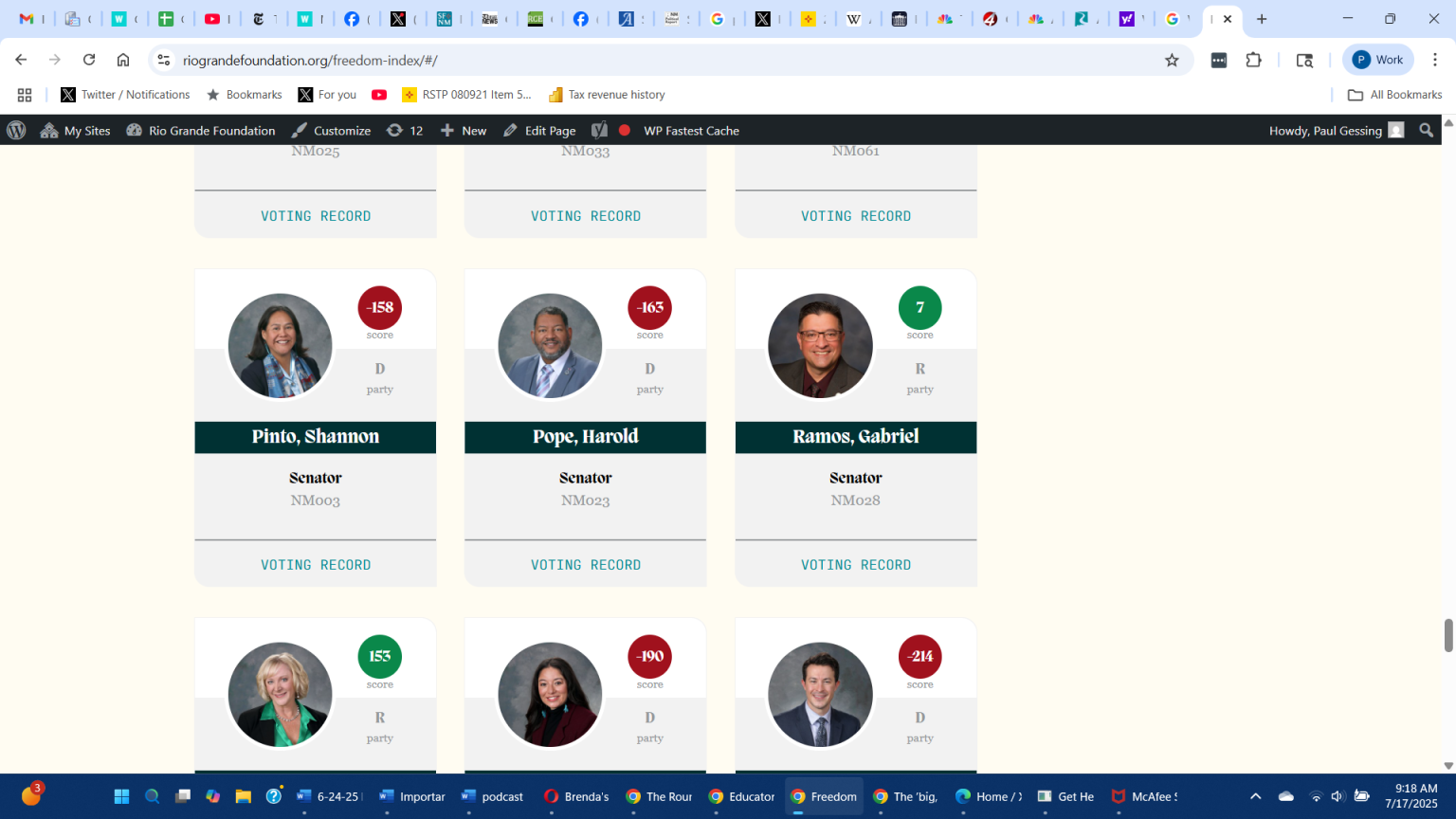This screenshot has width=1456, height=819.
Task: Click the browser Home icon
Action: coord(123,60)
